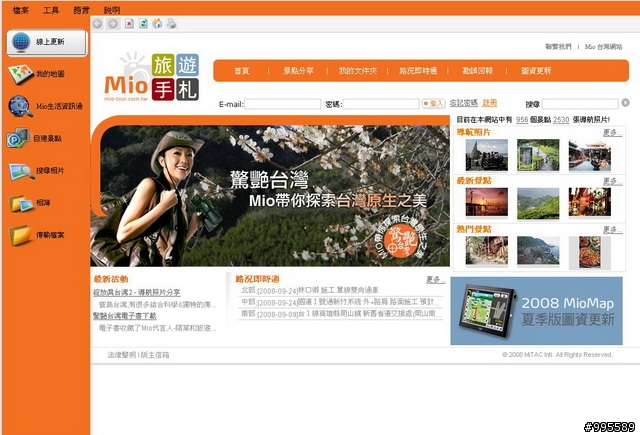Click the Mio 旅遊手札 logo
Viewport: 640px width, 435px height.
click(151, 78)
